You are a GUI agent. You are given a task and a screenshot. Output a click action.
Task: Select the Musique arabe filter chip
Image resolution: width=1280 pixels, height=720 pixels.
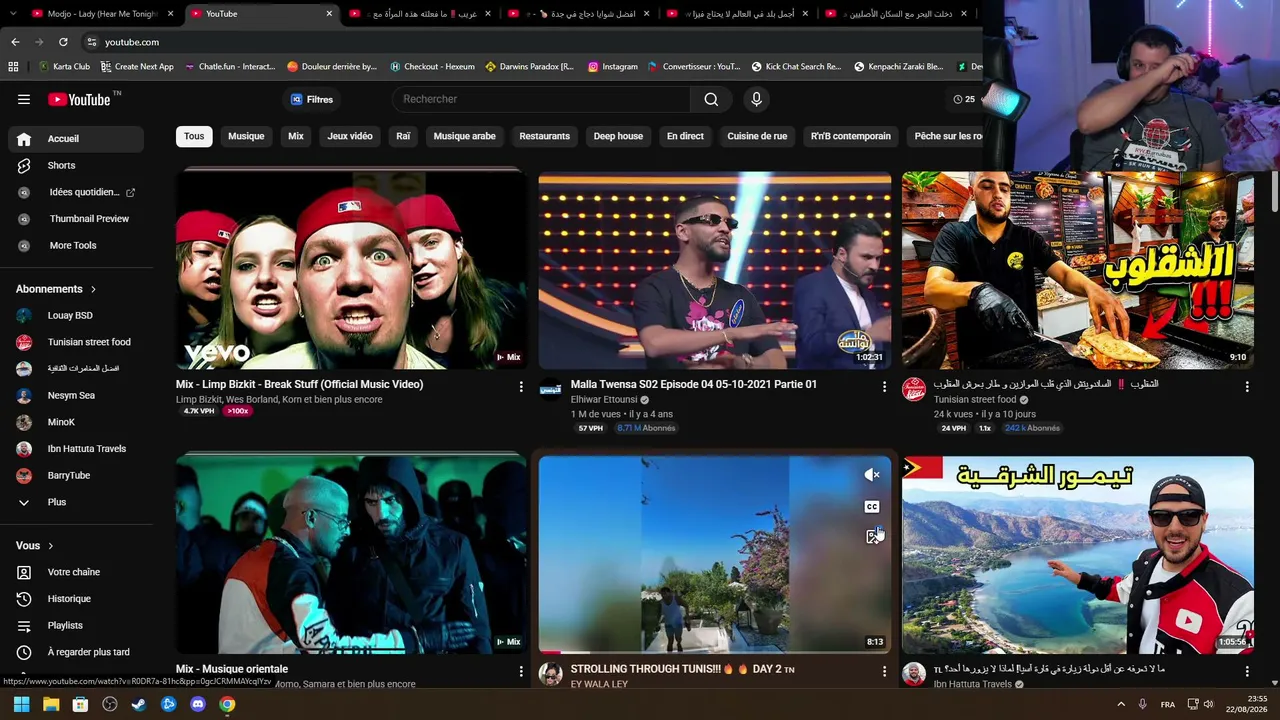(464, 136)
